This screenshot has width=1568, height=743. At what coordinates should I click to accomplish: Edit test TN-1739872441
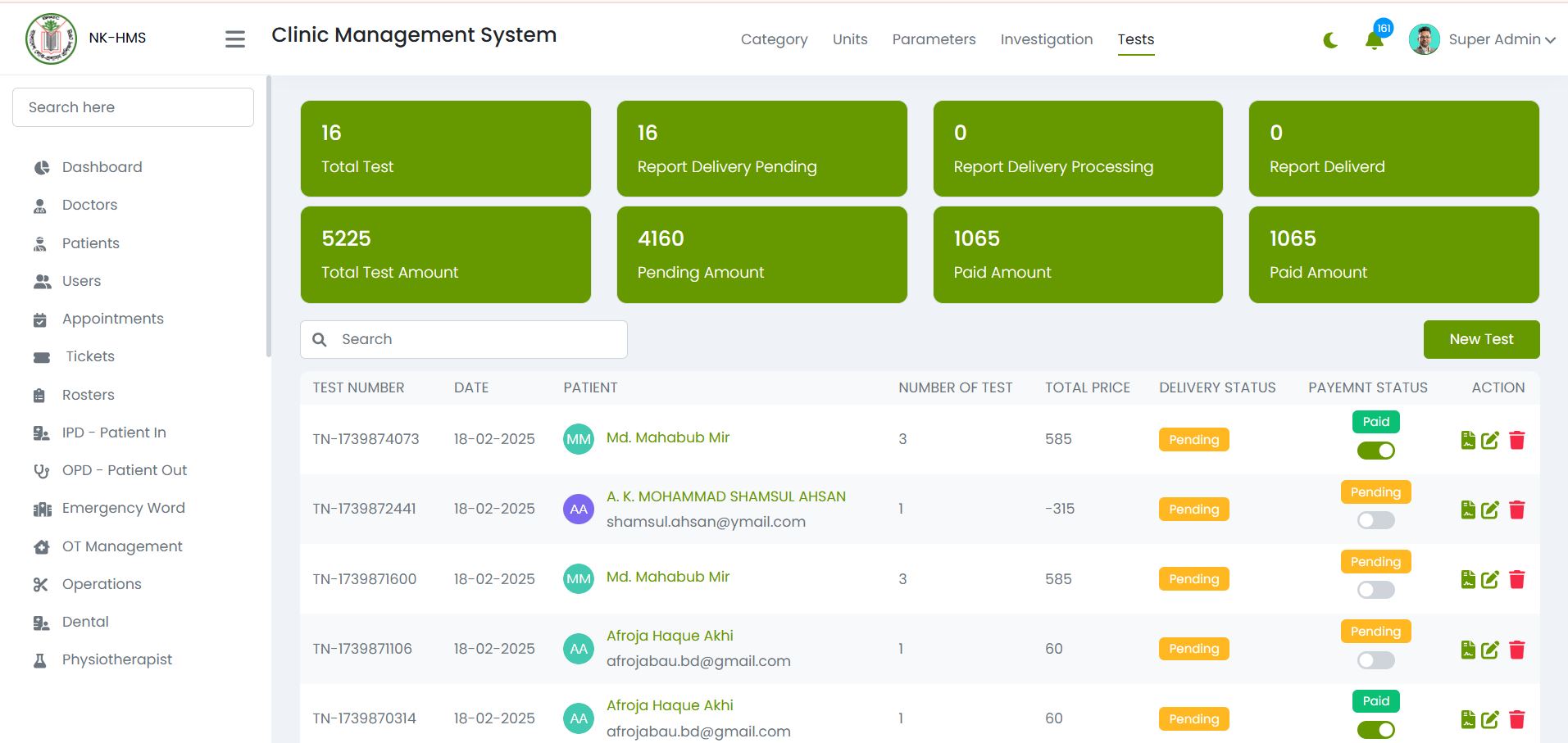point(1490,510)
